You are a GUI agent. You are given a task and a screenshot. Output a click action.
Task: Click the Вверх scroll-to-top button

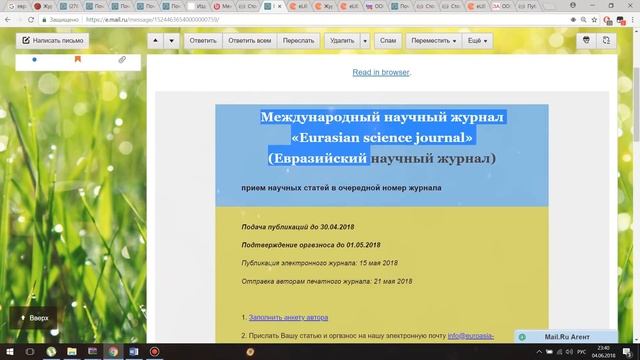pos(34,318)
